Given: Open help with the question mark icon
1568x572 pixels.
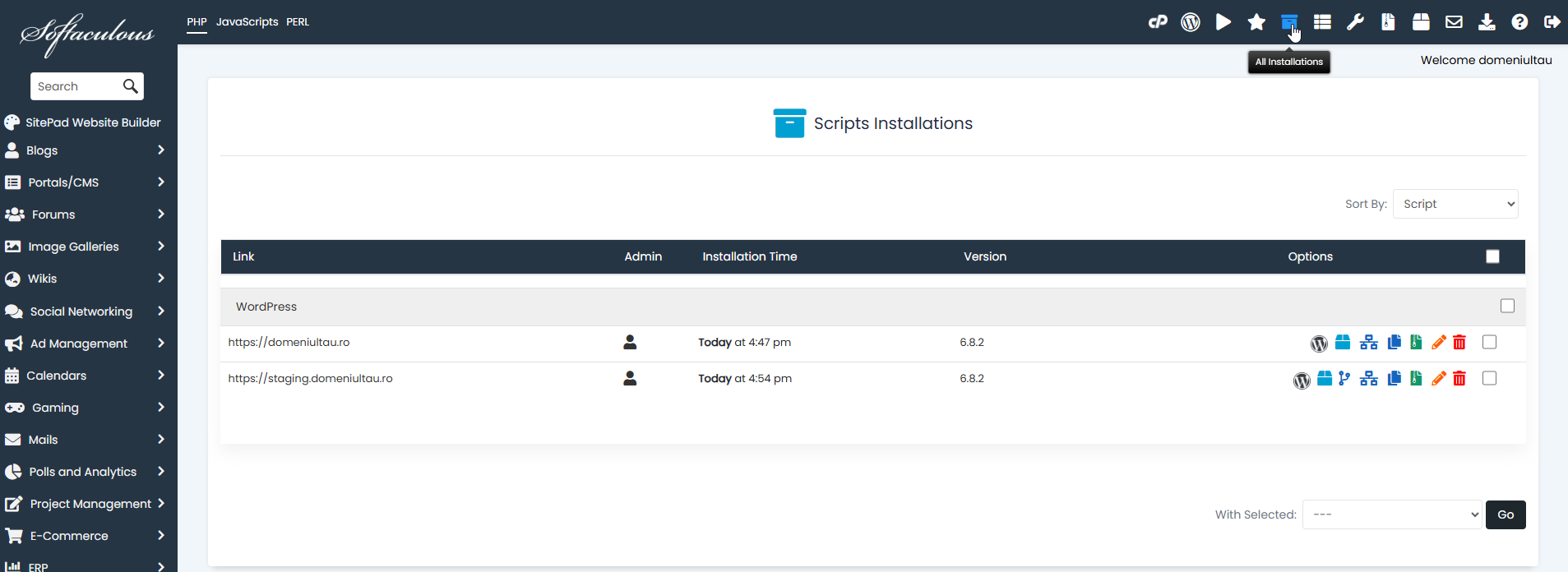Looking at the screenshot, I should [x=1519, y=22].
